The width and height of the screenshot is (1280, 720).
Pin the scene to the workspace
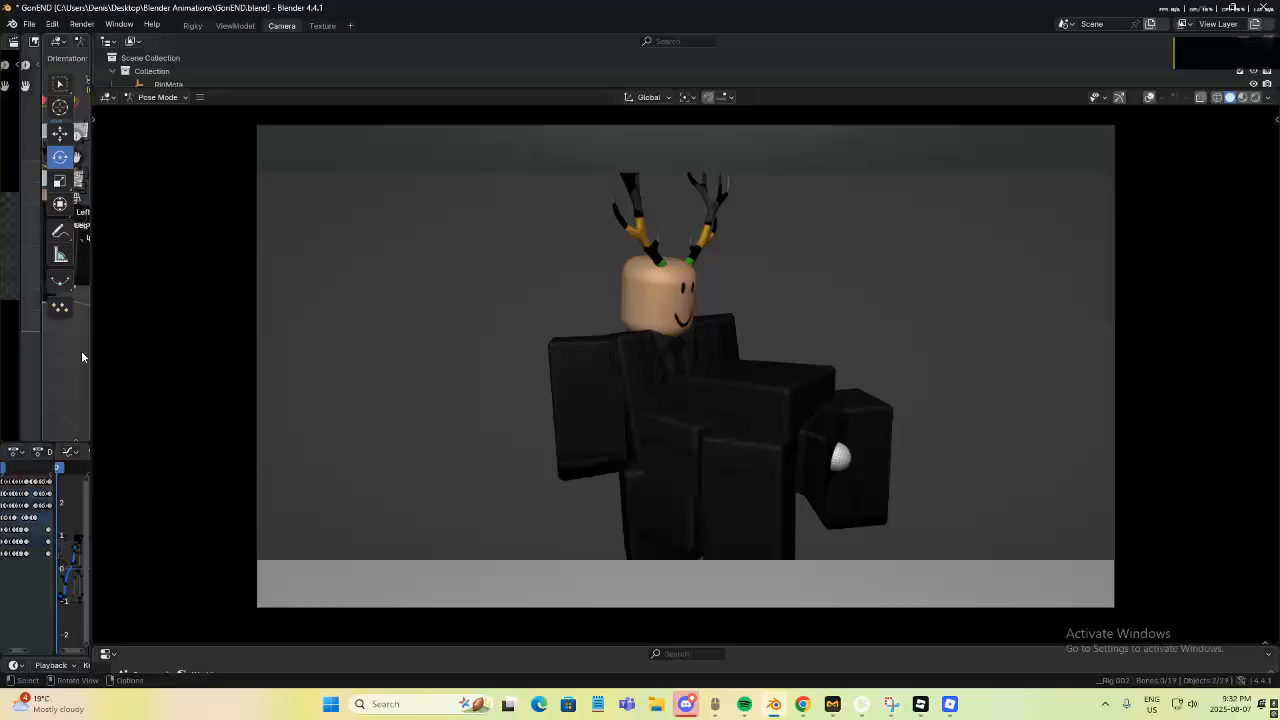[1136, 24]
